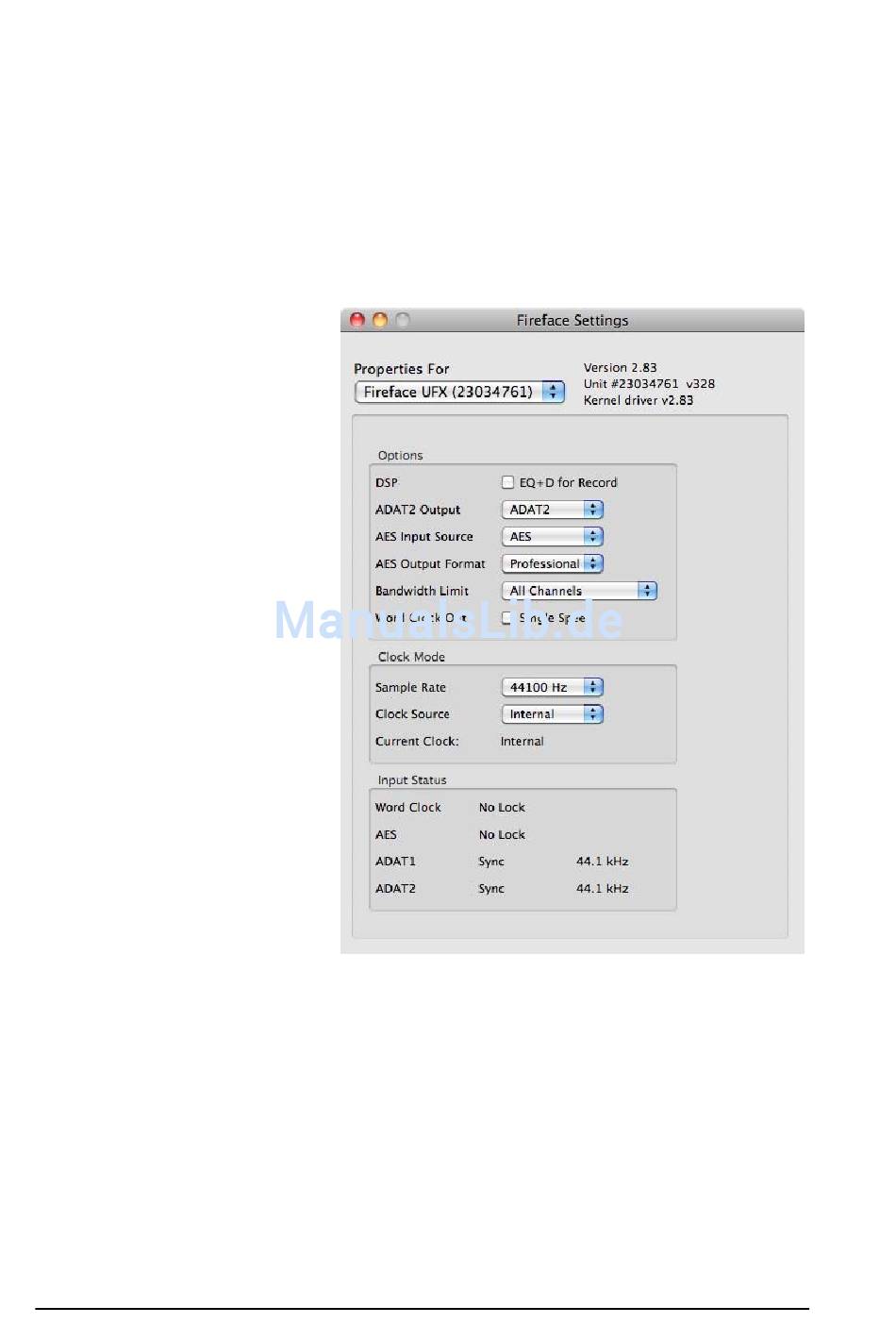Viewport: 896px width, 1340px height.
Task: Click the ADAT2 Output label
Action: click(418, 510)
